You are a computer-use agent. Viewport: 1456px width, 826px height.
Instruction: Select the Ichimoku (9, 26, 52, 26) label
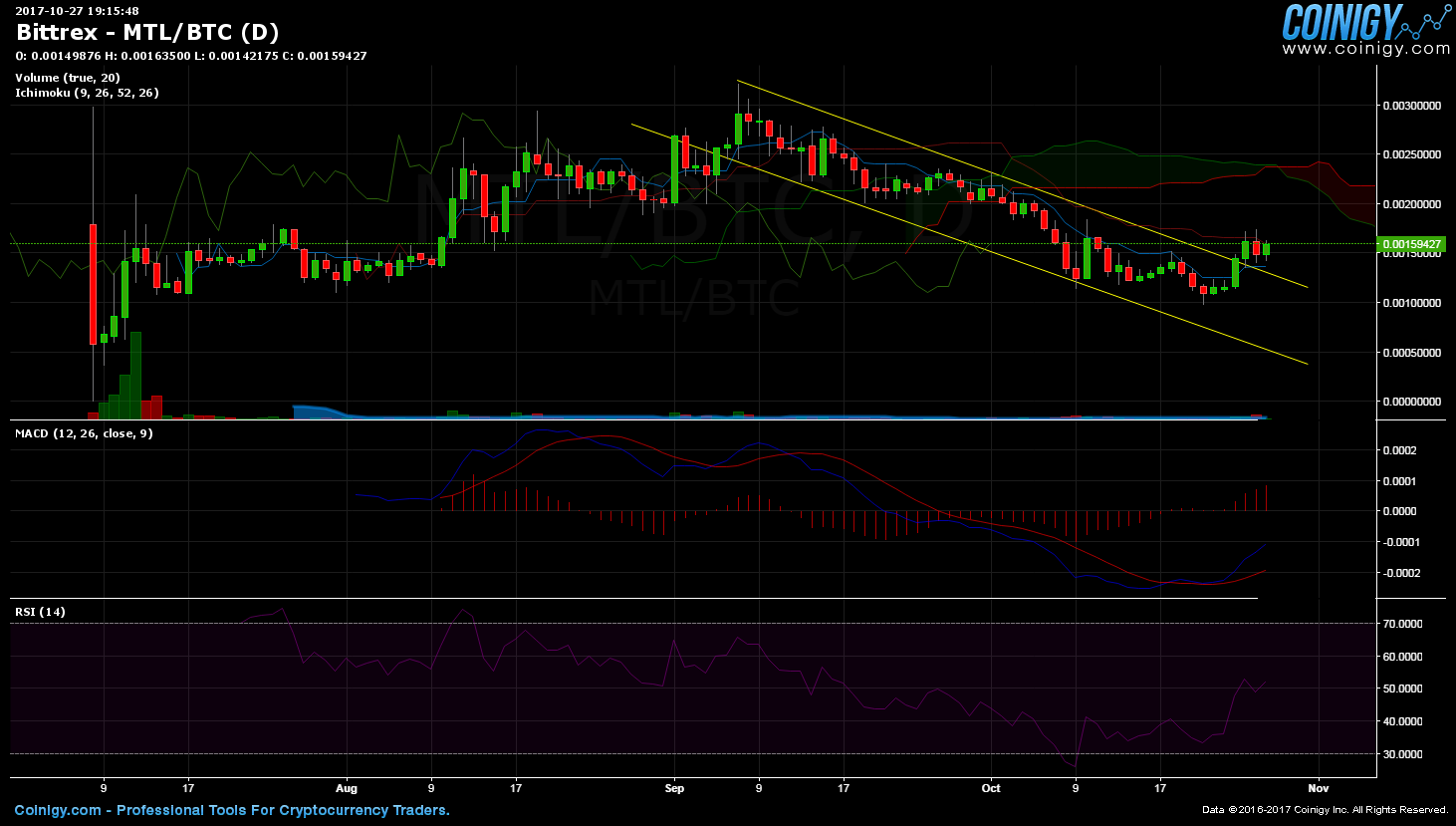pos(87,93)
